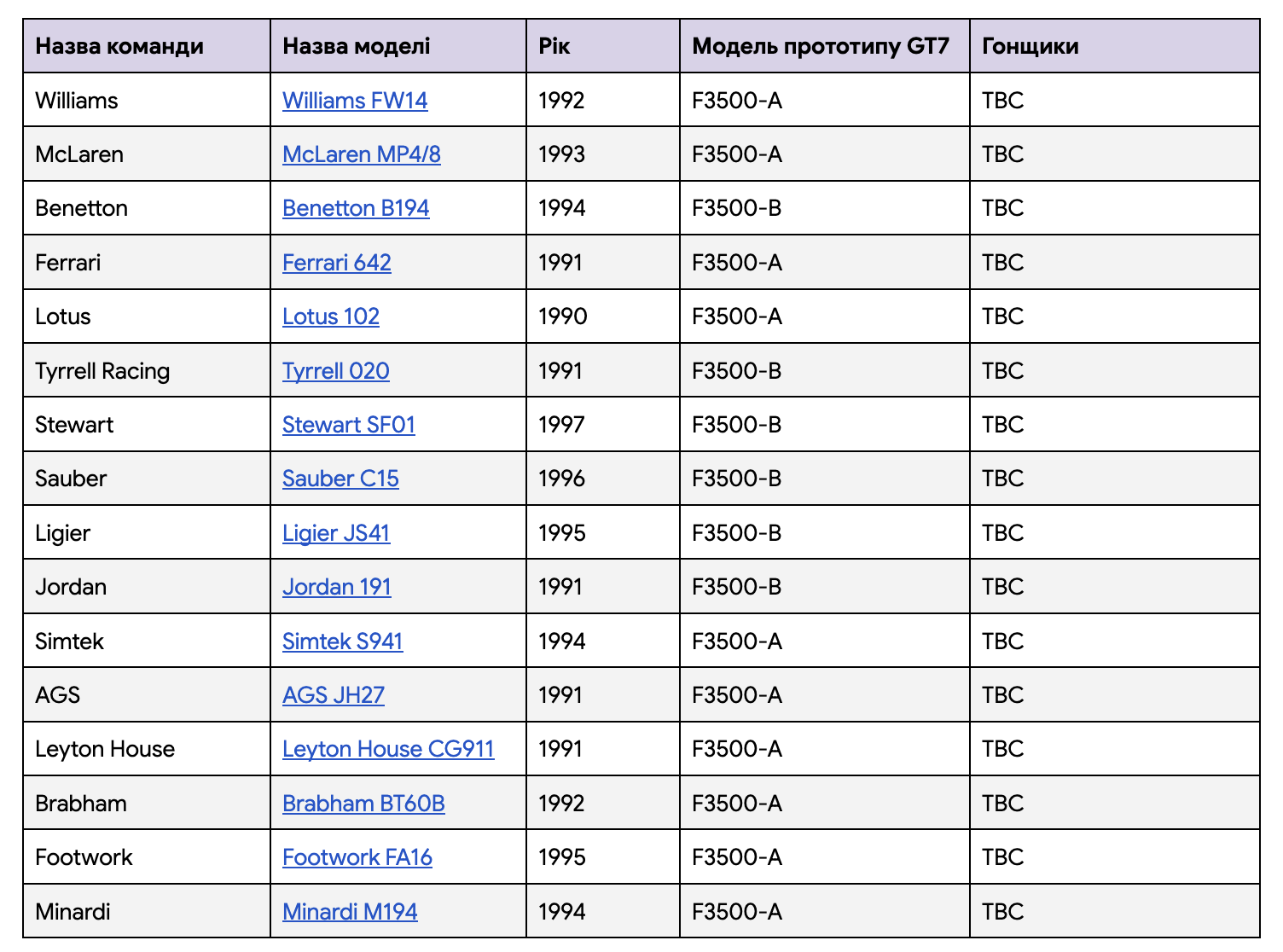This screenshot has width=1283, height=952.
Task: Open the Leyton House CG911 link
Action: point(388,749)
